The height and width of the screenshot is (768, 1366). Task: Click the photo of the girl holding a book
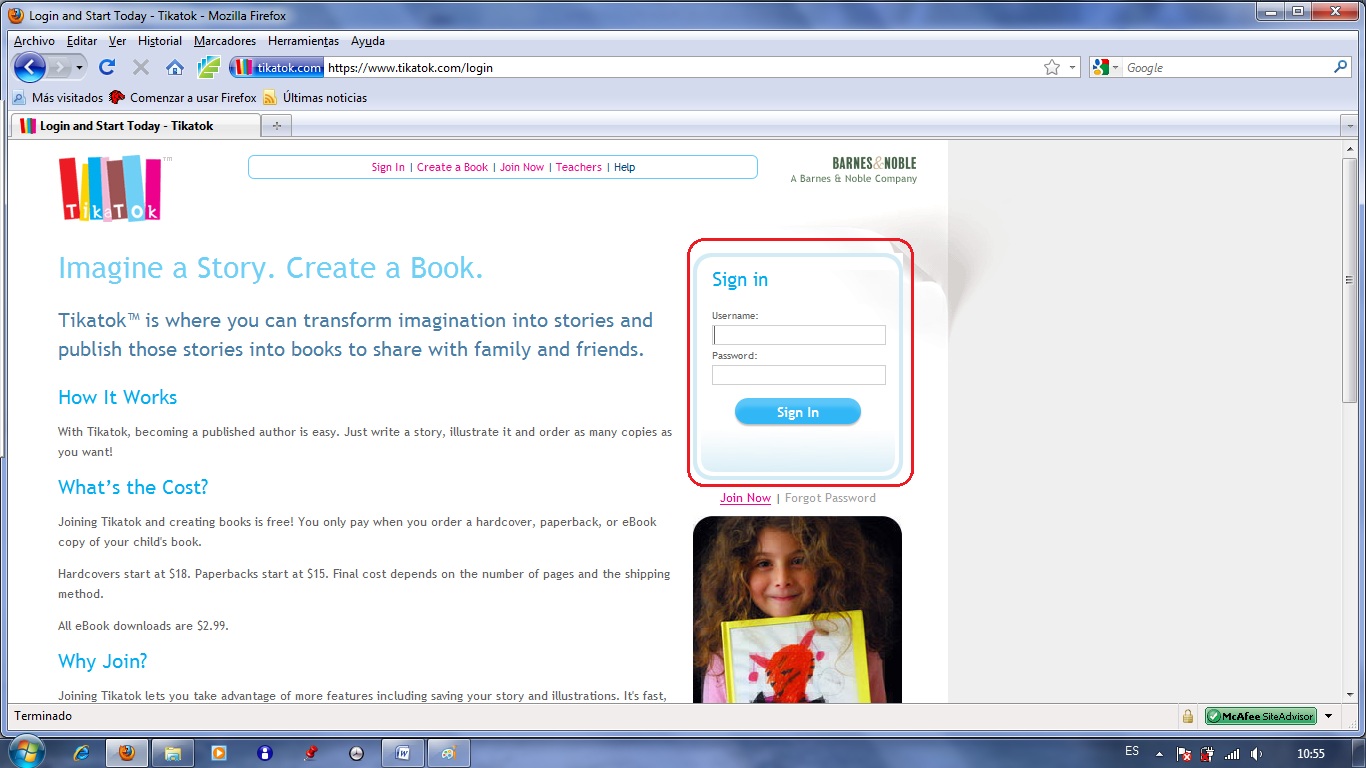click(797, 609)
